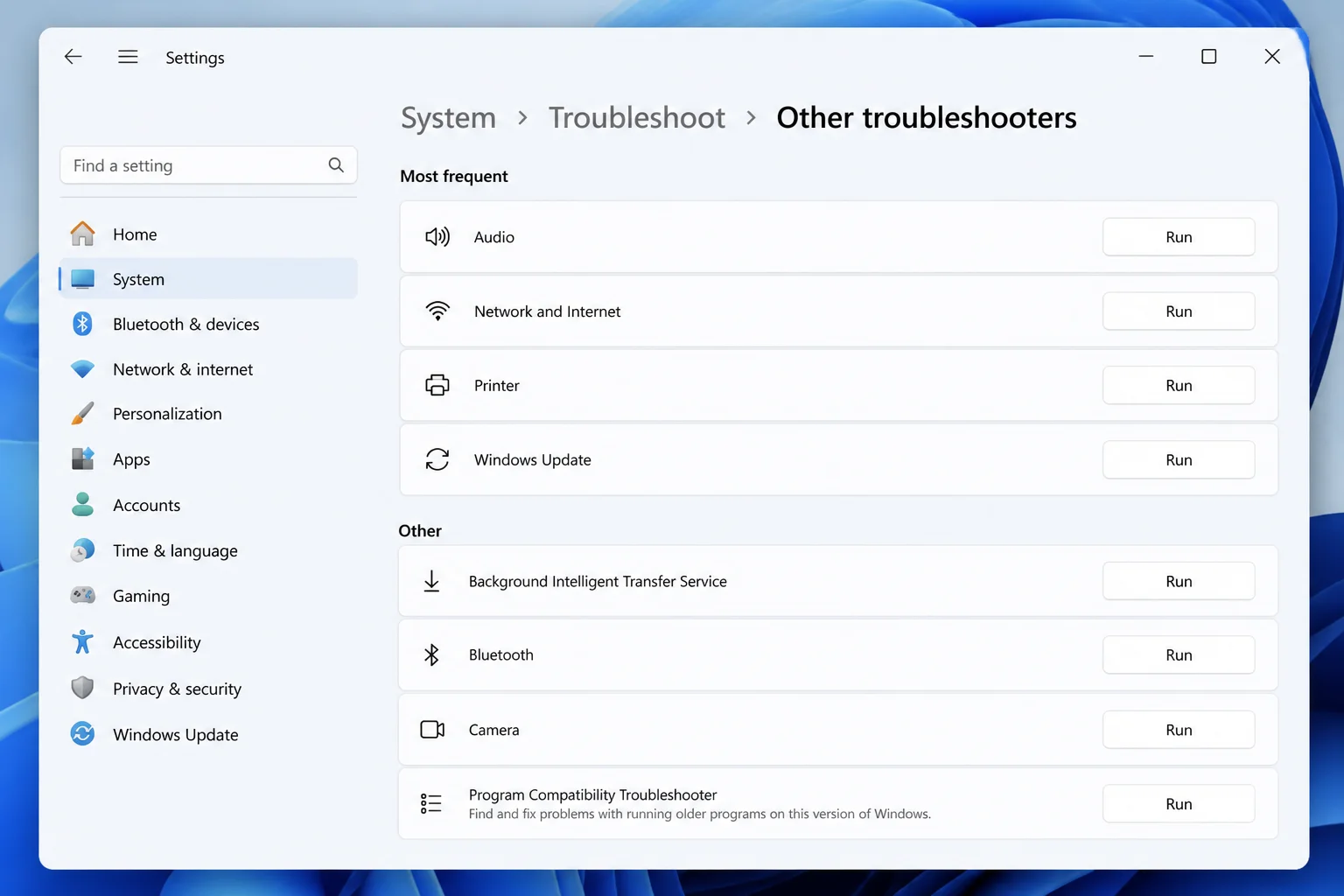Click the Time & language clock icon

pyautogui.click(x=82, y=549)
